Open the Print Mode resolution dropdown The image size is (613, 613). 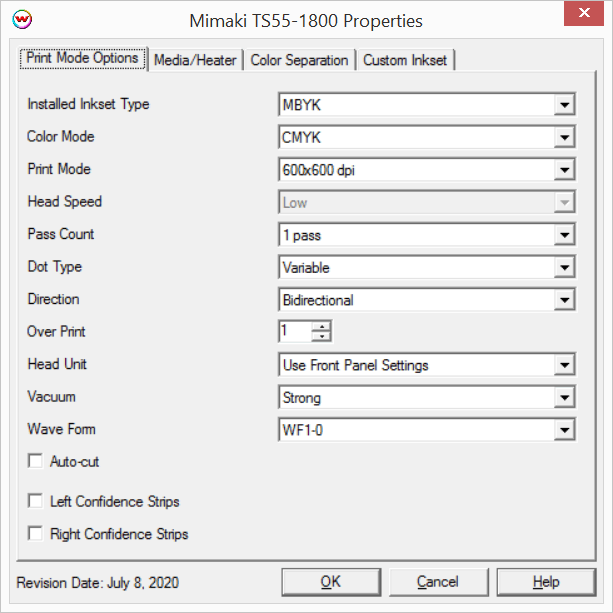(x=565, y=170)
